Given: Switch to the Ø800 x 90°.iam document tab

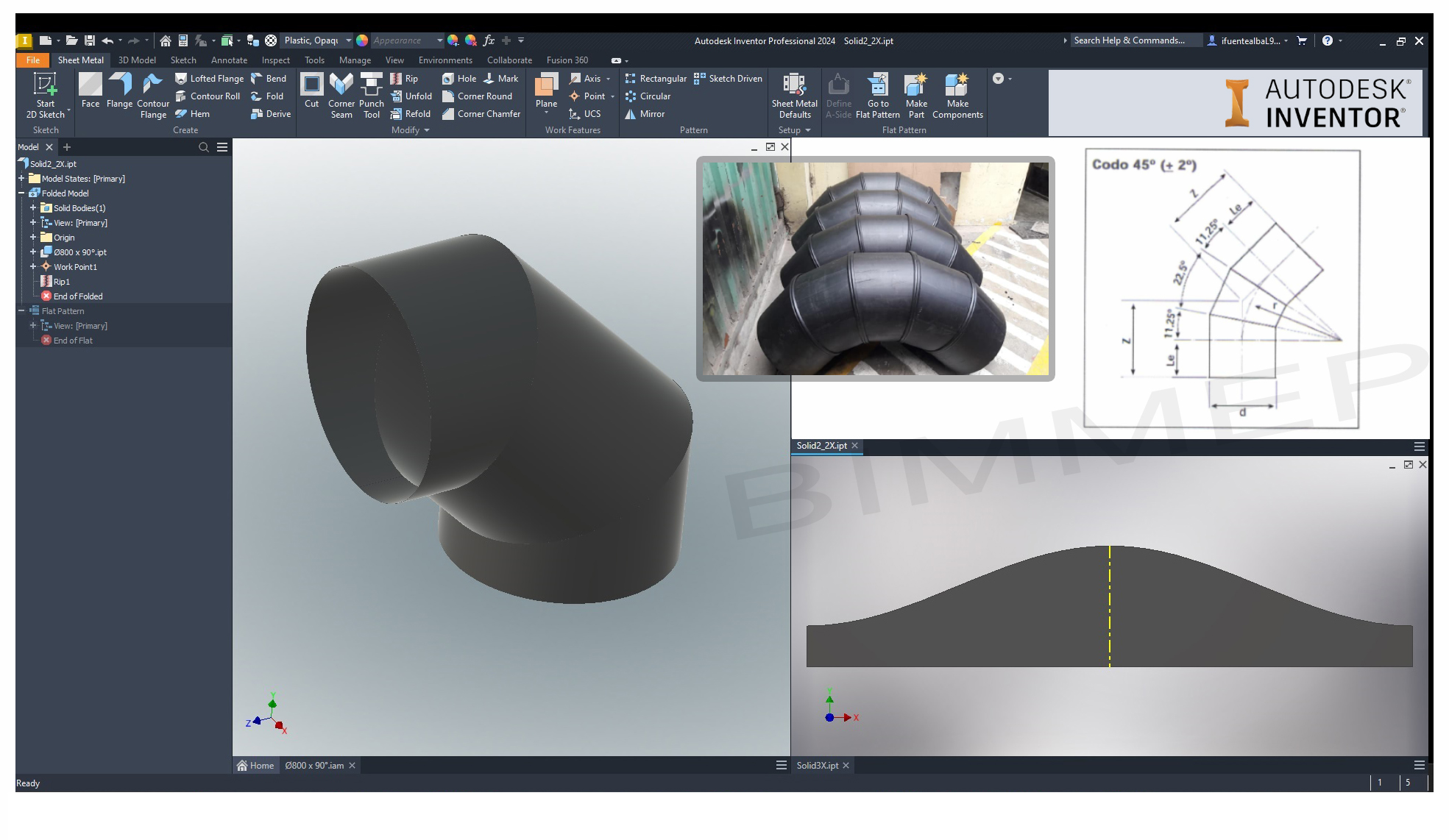Looking at the screenshot, I should [x=314, y=766].
